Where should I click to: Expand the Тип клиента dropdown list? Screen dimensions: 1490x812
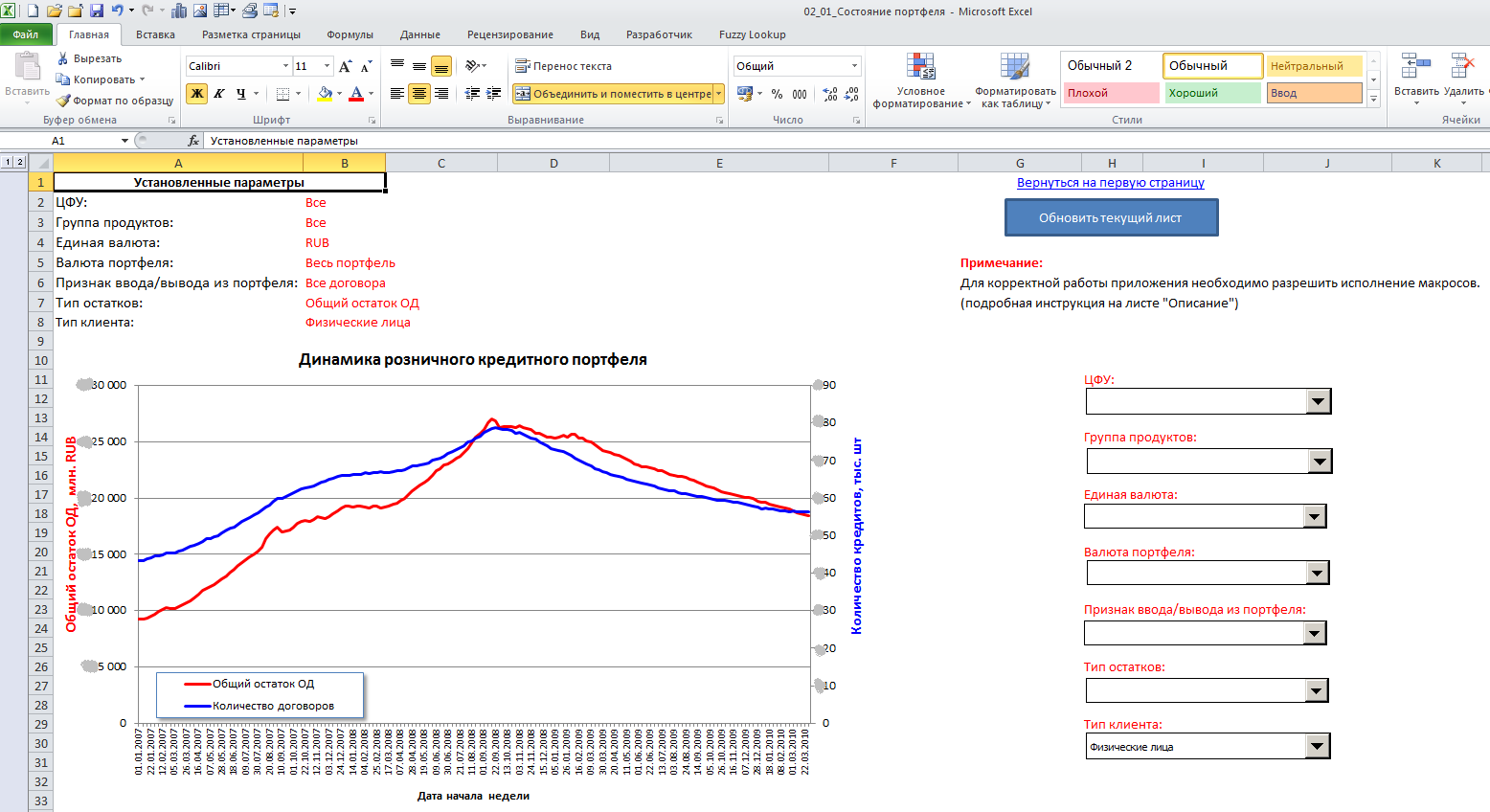tap(1318, 747)
